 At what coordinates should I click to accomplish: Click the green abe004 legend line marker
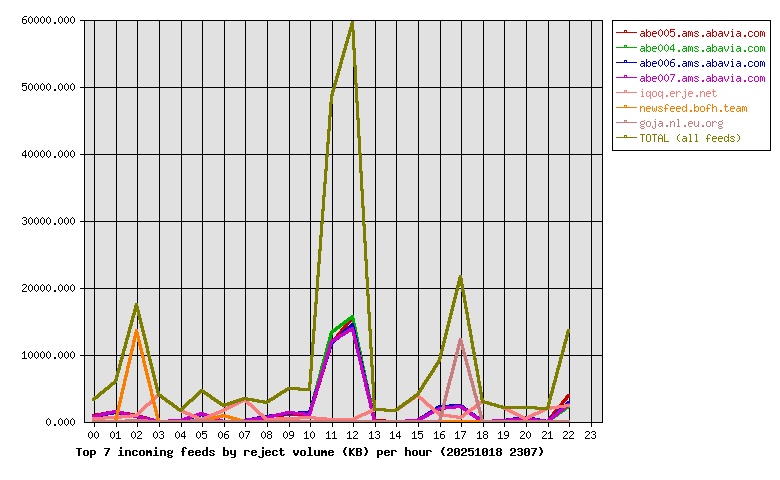[626, 47]
